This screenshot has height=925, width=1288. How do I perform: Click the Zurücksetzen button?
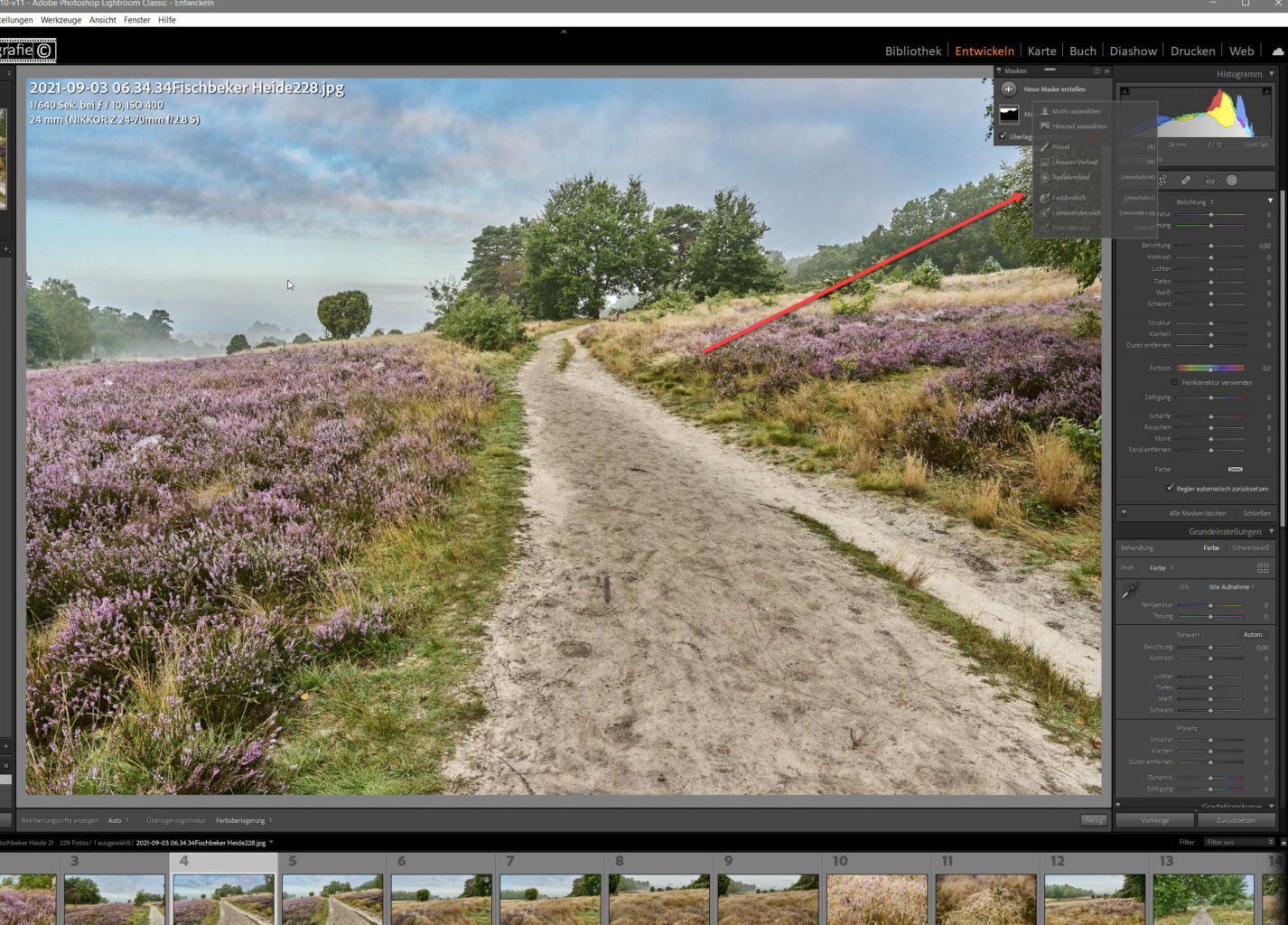point(1236,820)
